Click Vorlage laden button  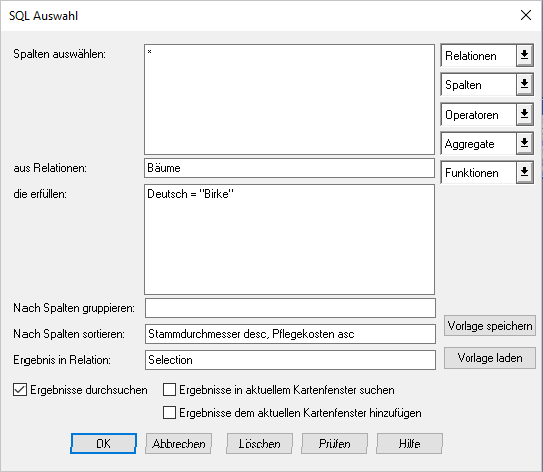(x=490, y=358)
